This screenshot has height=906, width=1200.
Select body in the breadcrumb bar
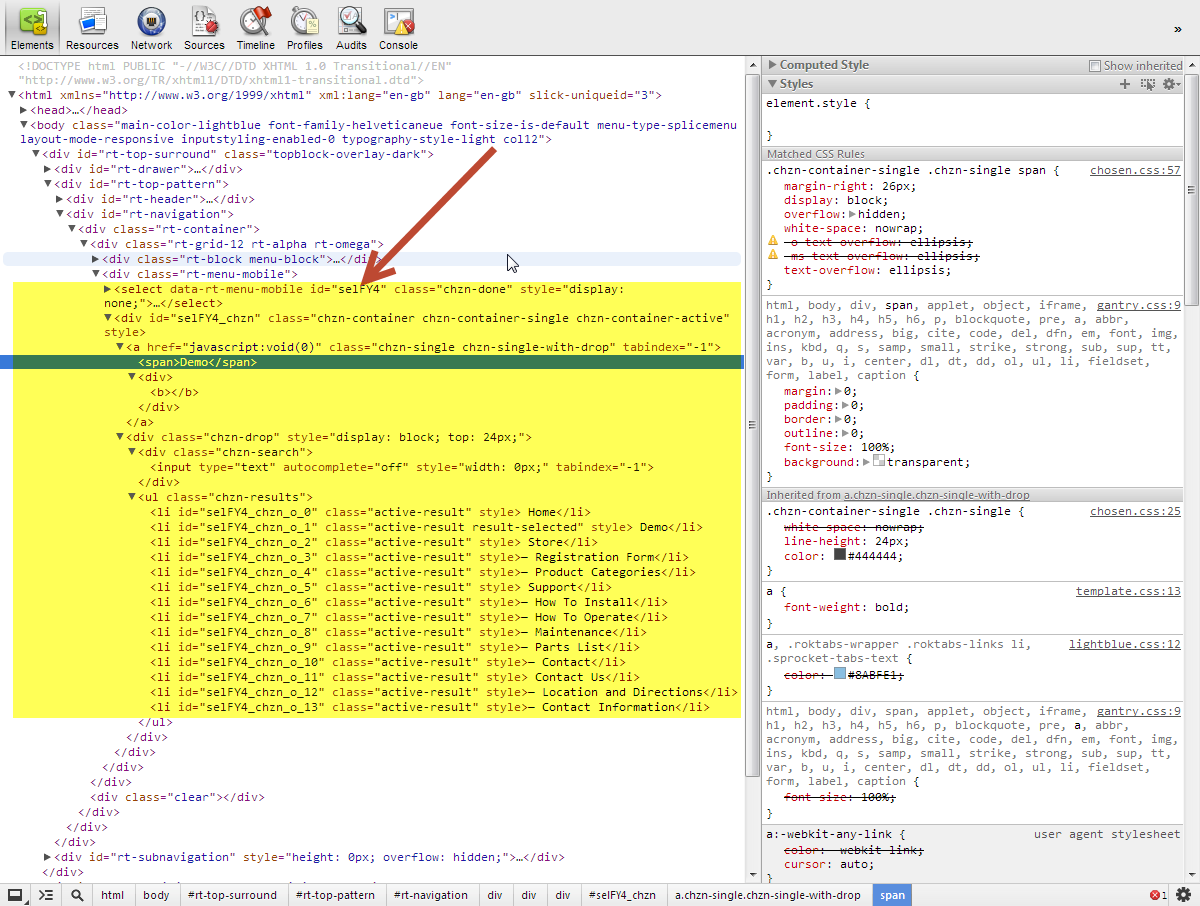pyautogui.click(x=155, y=895)
